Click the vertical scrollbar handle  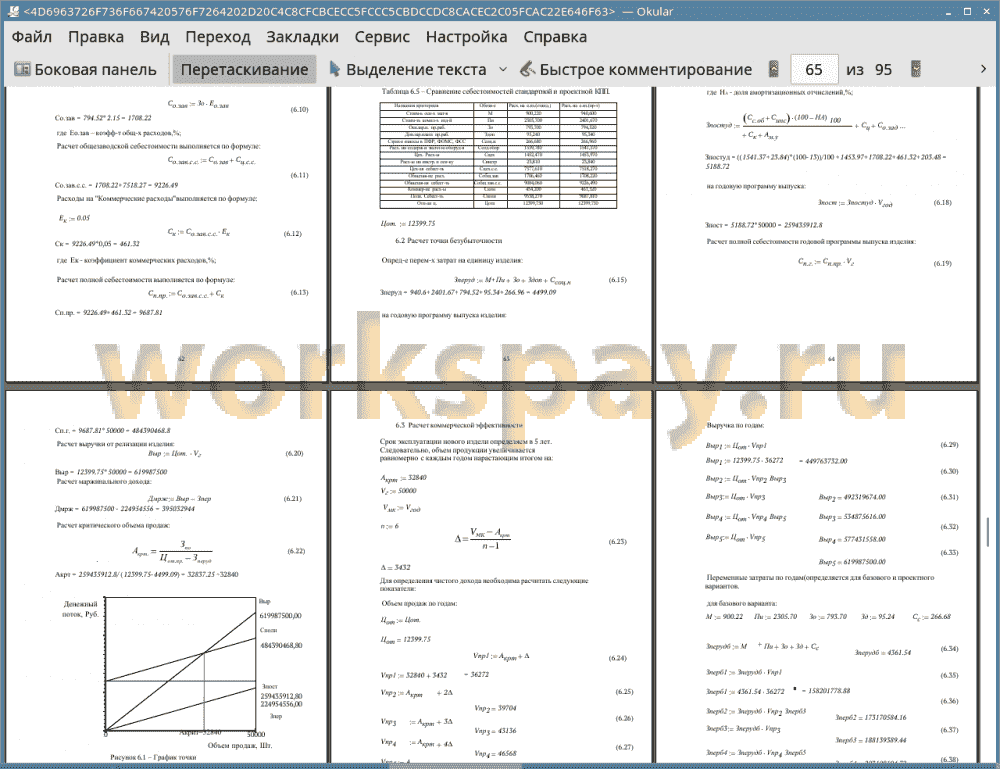(988, 531)
